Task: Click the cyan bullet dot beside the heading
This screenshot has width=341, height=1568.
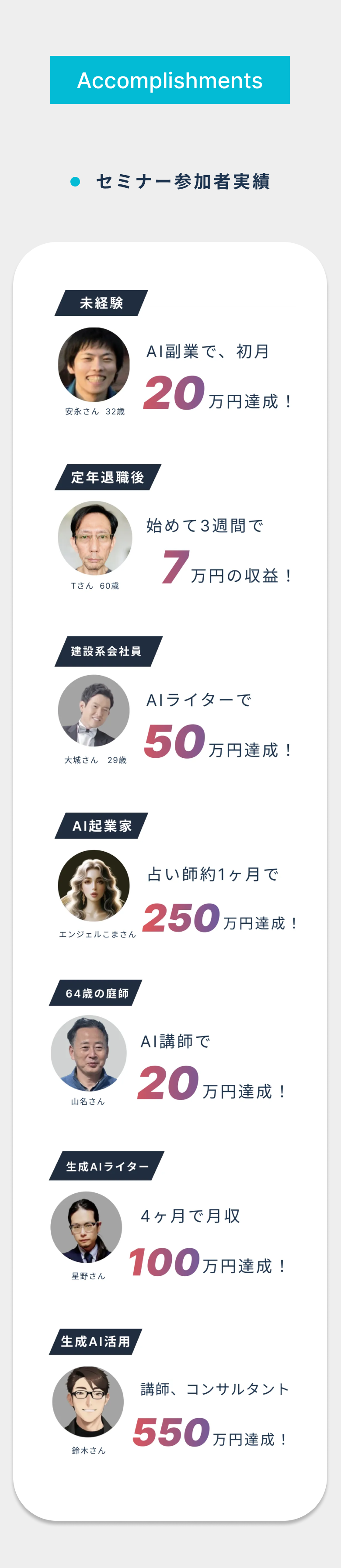Action: 76,181
